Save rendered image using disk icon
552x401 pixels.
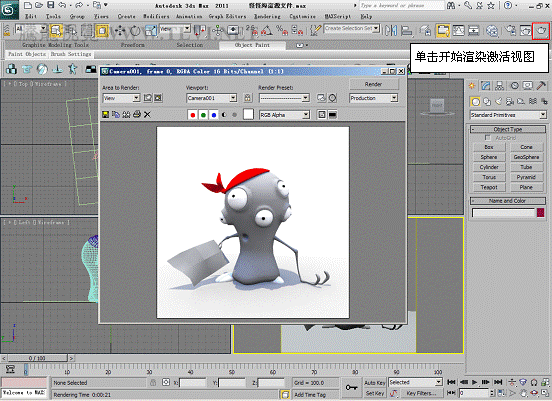pyautogui.click(x=105, y=114)
